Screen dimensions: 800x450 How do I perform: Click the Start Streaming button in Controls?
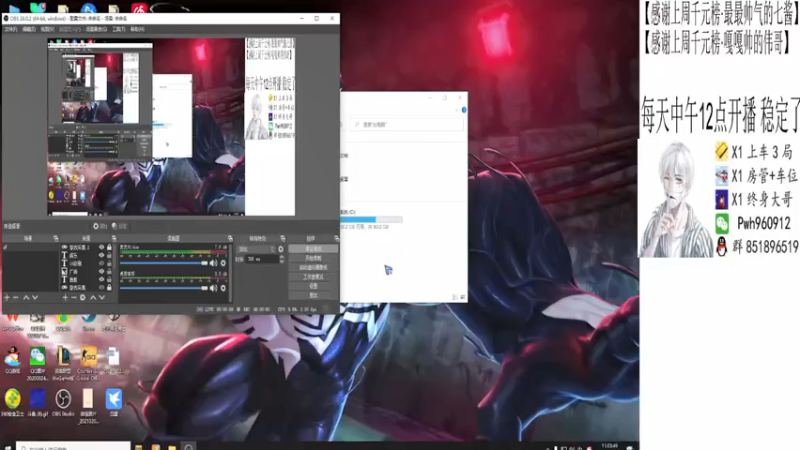coord(313,248)
